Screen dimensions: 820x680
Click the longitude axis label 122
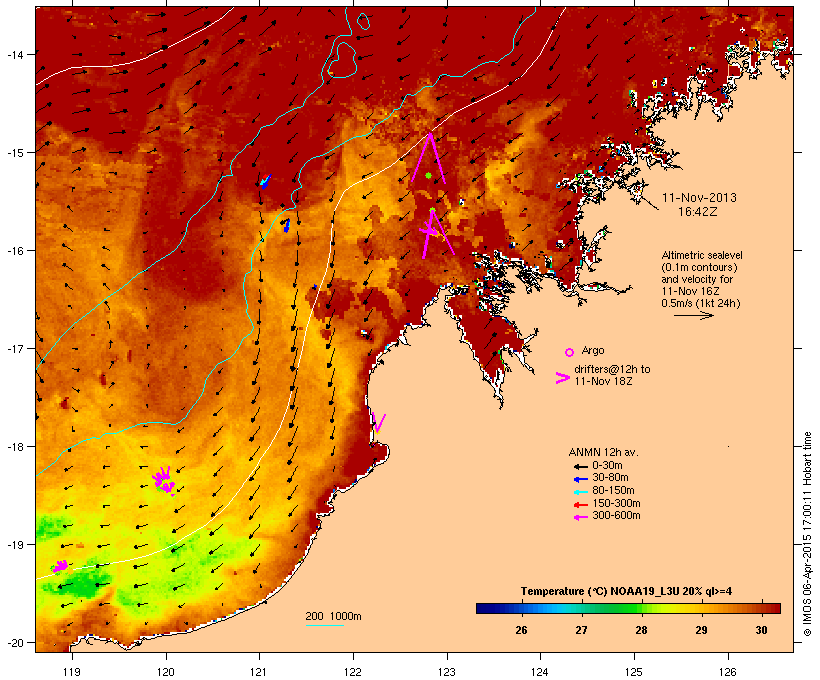coord(353,672)
